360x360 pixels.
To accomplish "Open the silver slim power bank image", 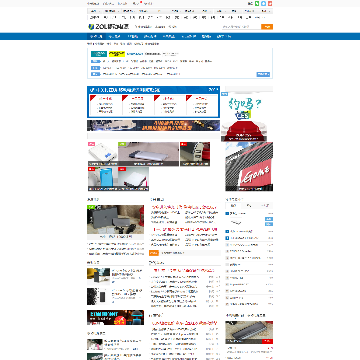I will click(149, 154).
